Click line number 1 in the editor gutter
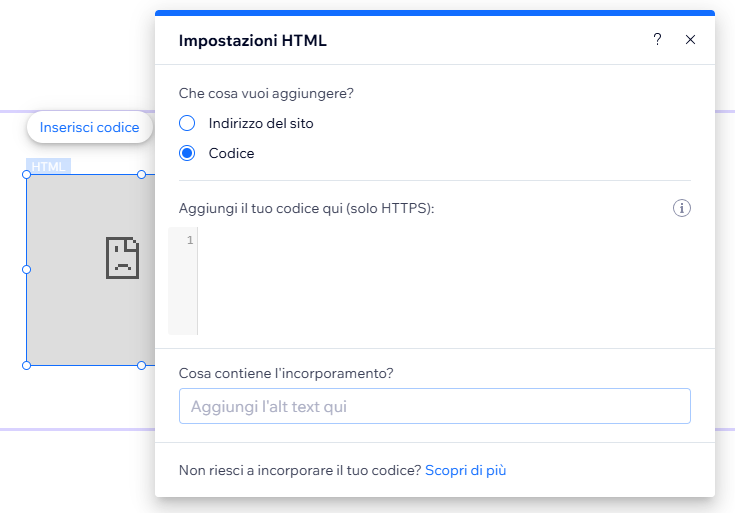 (x=189, y=240)
